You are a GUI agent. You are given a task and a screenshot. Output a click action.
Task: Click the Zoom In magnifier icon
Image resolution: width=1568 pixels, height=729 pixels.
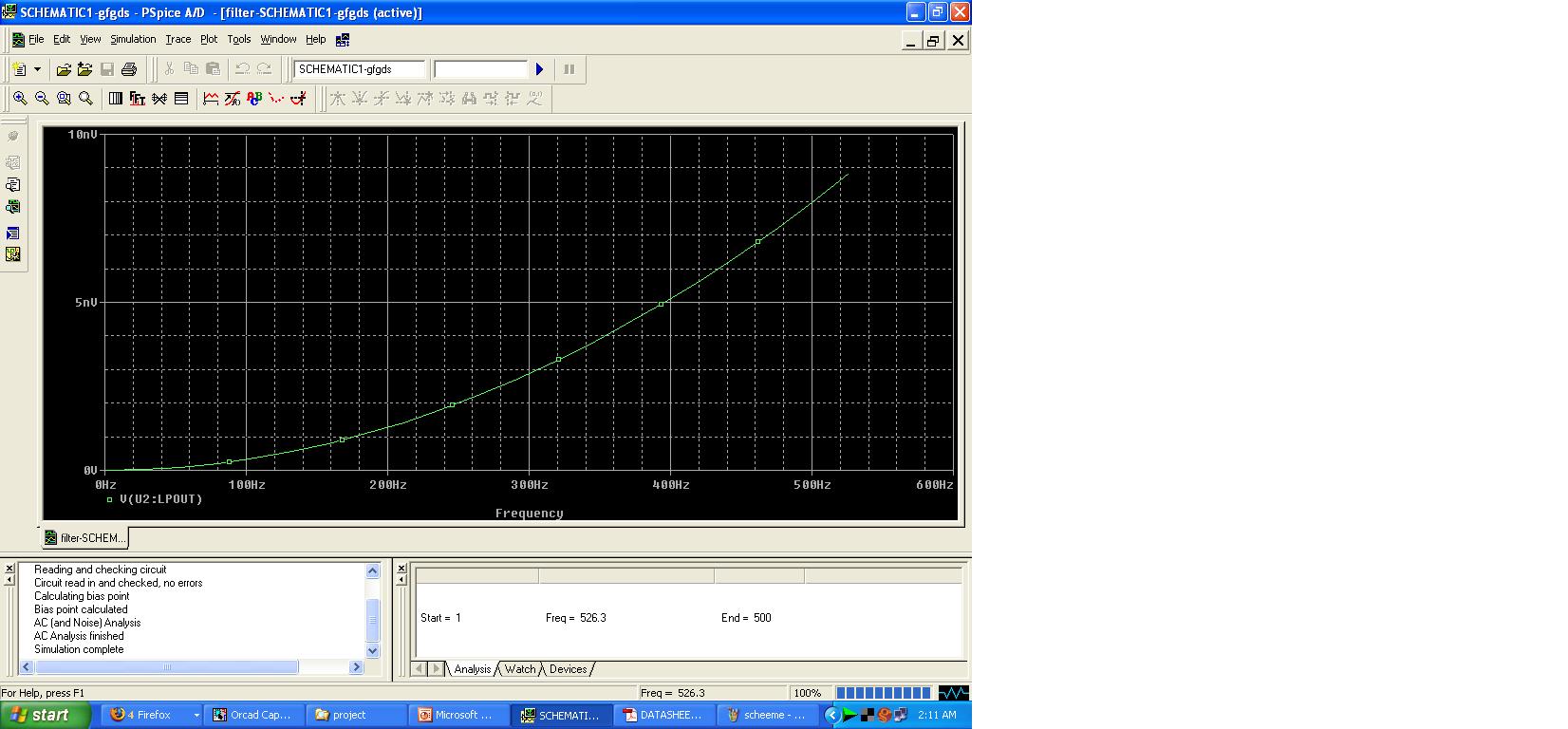click(20, 98)
